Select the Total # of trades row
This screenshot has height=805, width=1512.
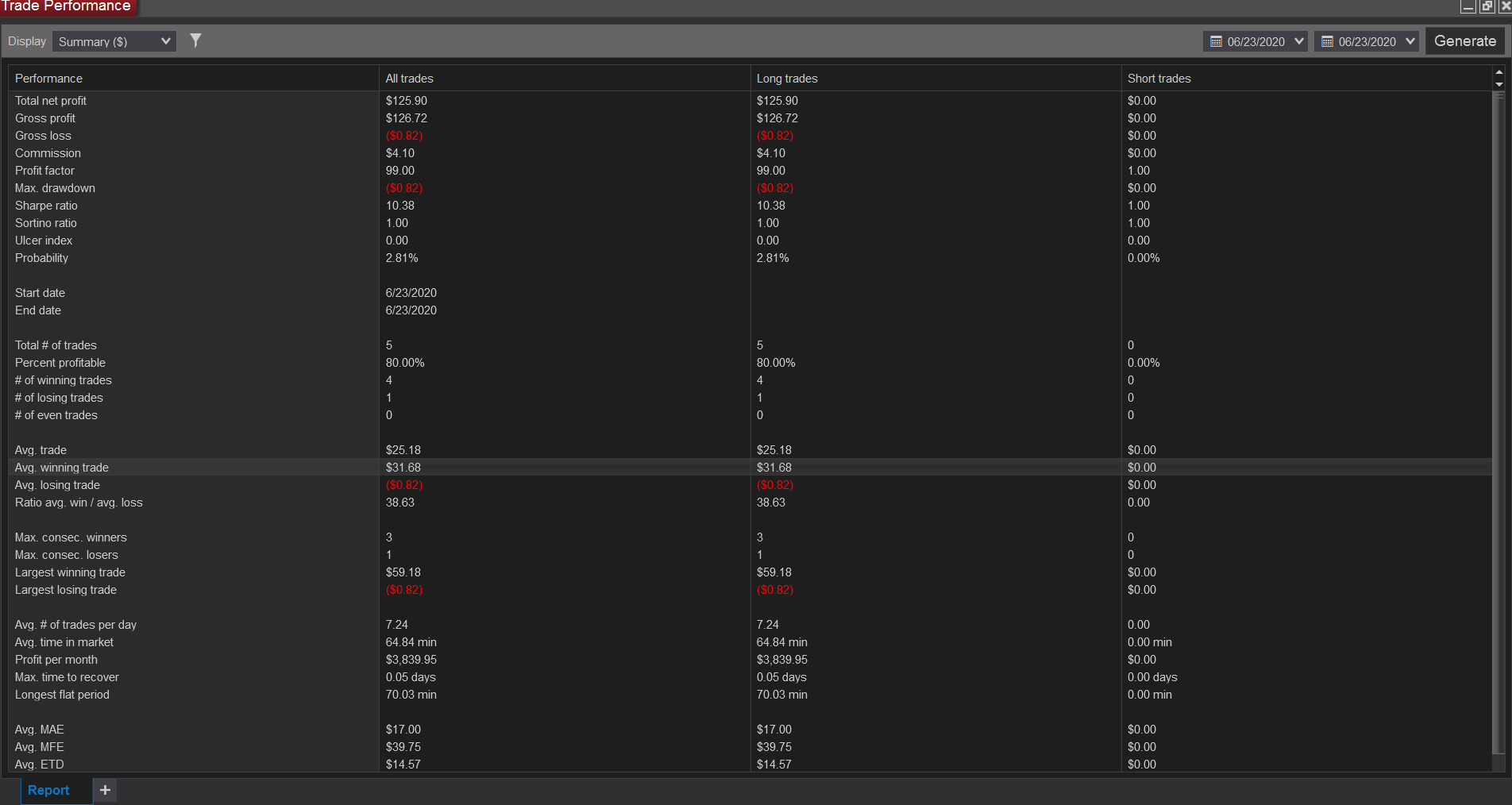click(750, 345)
